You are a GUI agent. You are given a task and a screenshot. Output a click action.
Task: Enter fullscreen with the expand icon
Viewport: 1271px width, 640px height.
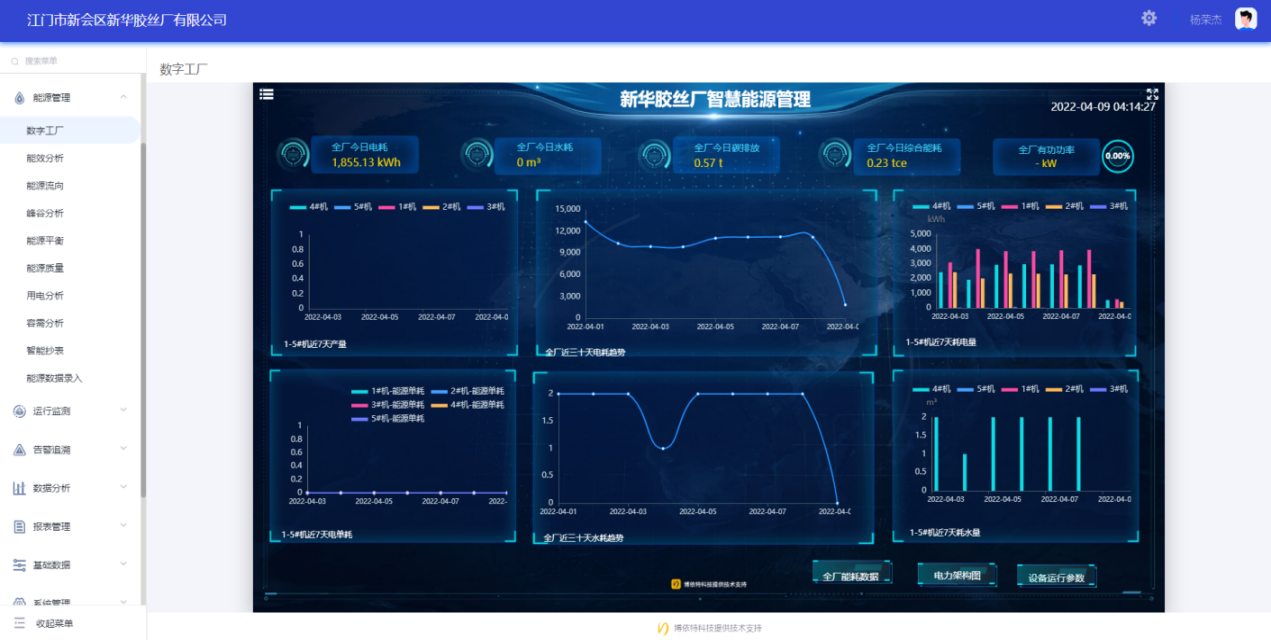click(1152, 94)
